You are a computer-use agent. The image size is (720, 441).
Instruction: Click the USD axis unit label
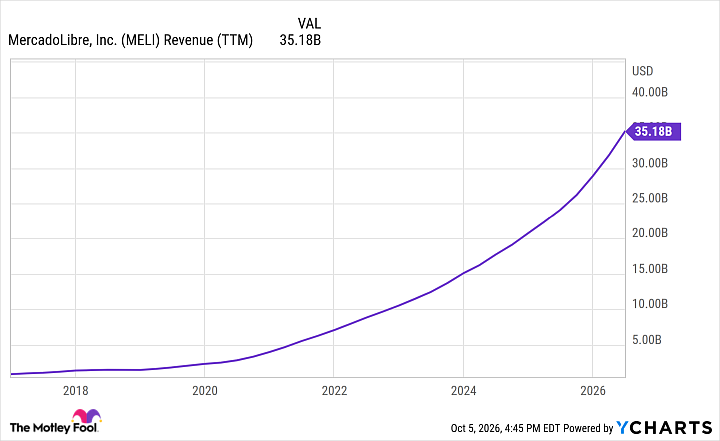[x=642, y=71]
